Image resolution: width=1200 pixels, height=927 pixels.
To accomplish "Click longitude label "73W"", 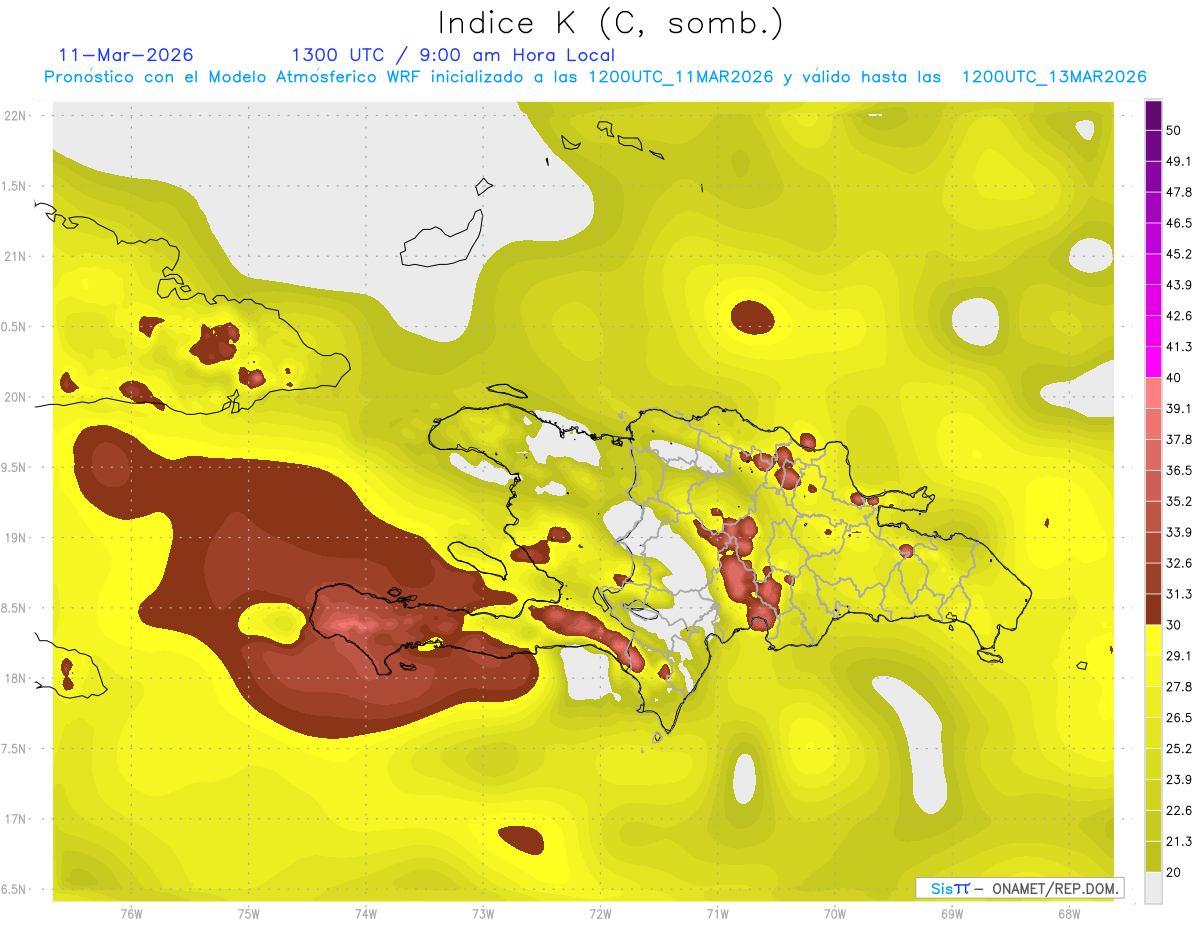I will pos(483,914).
